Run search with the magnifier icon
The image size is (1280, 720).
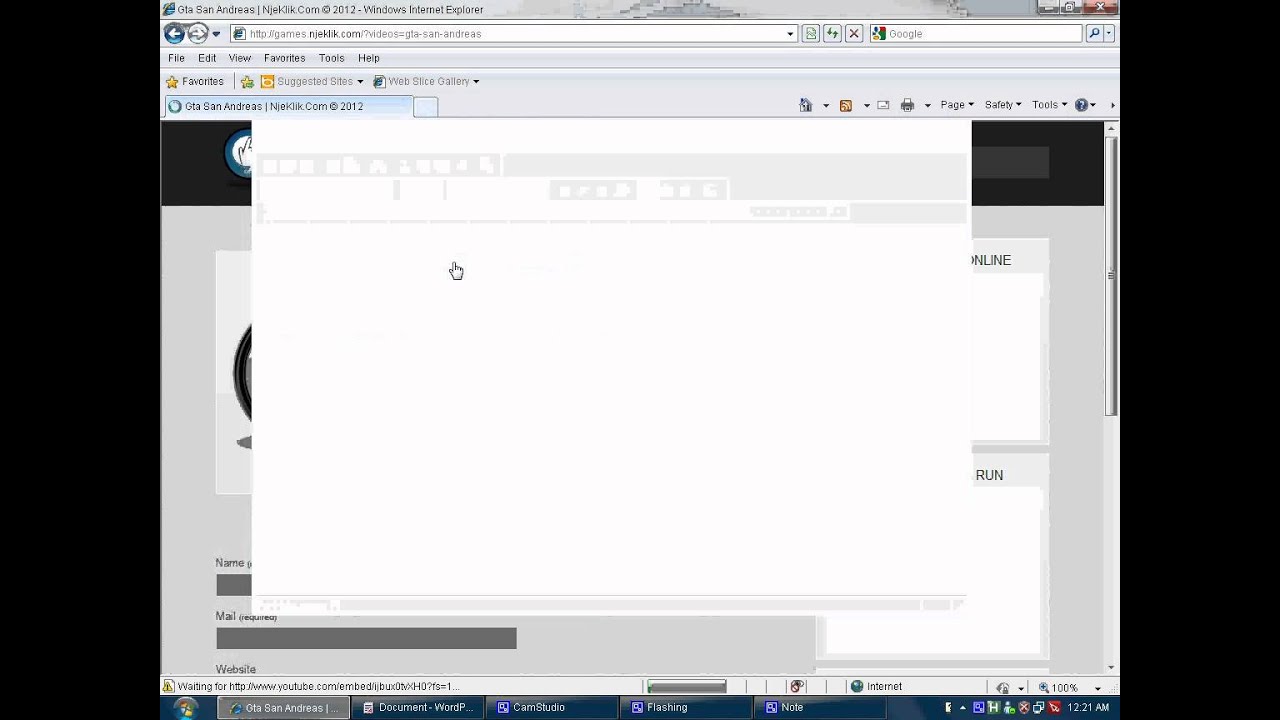pyautogui.click(x=1094, y=34)
